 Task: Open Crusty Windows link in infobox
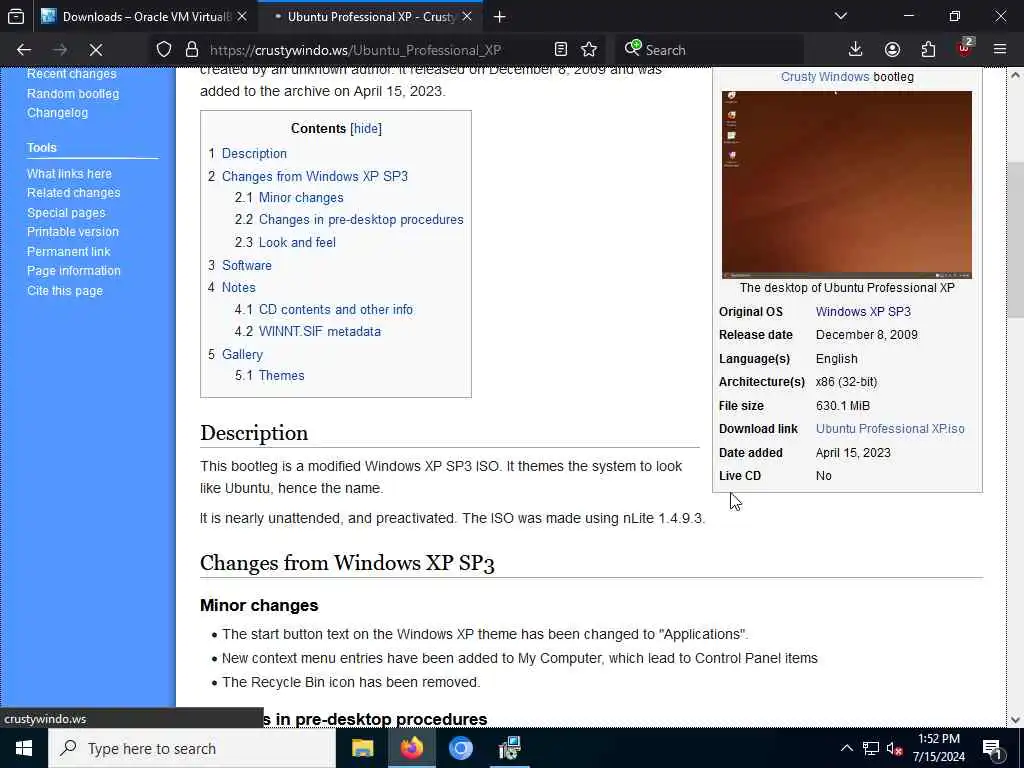click(825, 76)
